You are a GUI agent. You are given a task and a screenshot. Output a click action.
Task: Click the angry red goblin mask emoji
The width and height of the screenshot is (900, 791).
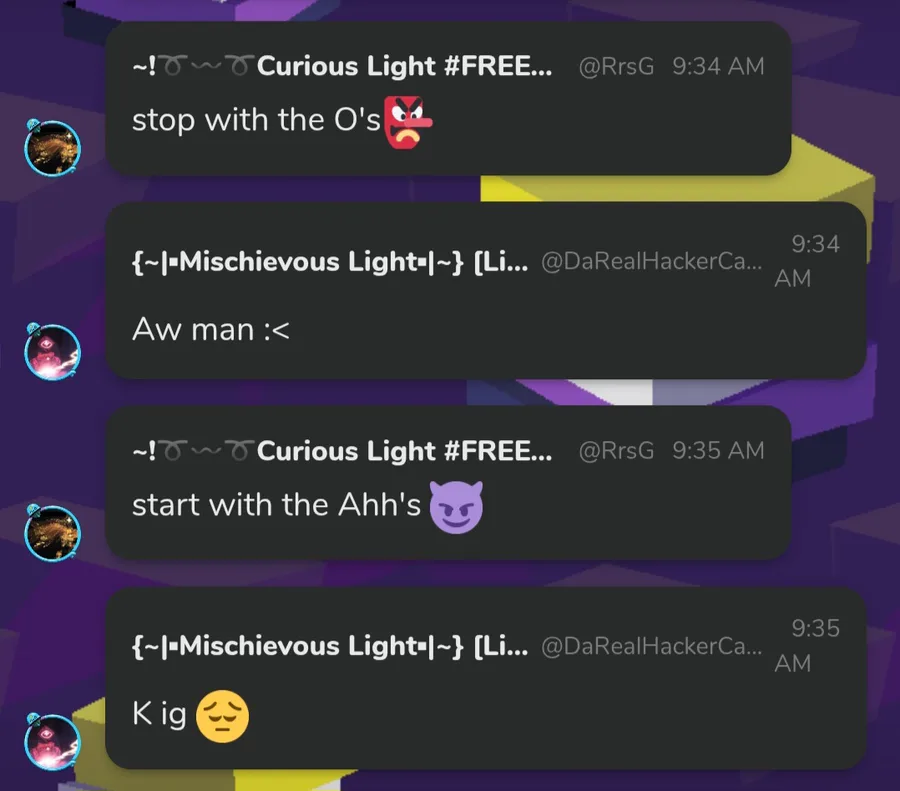408,122
